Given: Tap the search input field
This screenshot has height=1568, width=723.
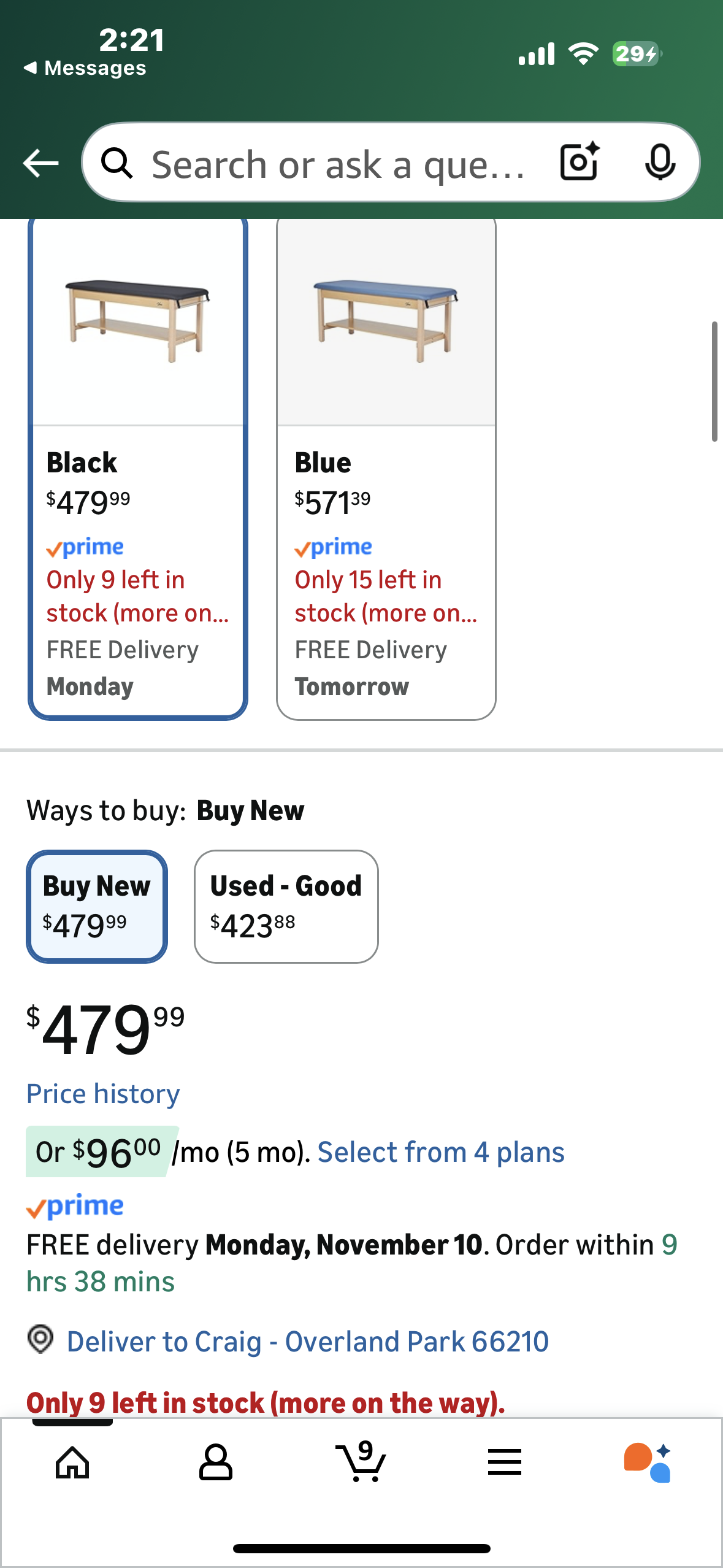Looking at the screenshot, I should [337, 164].
